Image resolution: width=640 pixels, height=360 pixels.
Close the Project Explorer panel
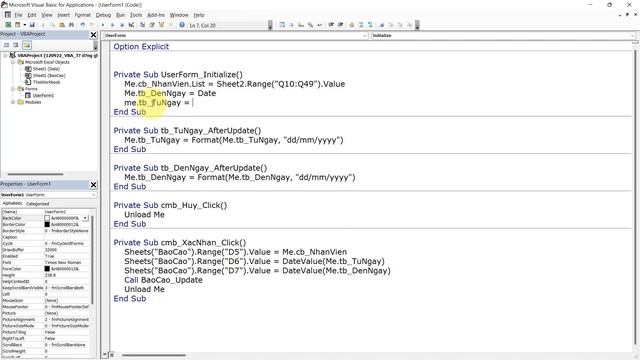(93, 35)
